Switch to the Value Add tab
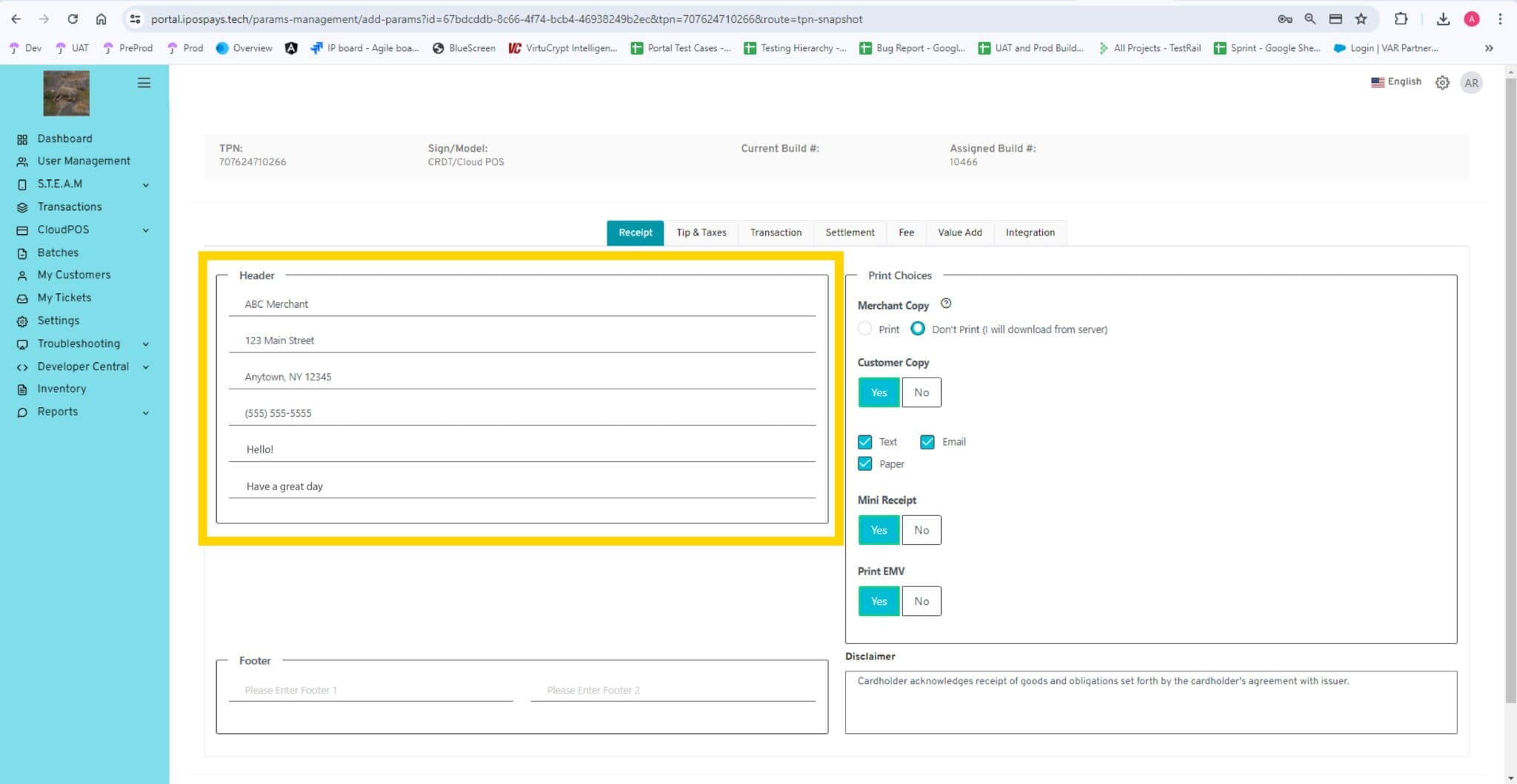This screenshot has width=1517, height=784. [x=960, y=232]
